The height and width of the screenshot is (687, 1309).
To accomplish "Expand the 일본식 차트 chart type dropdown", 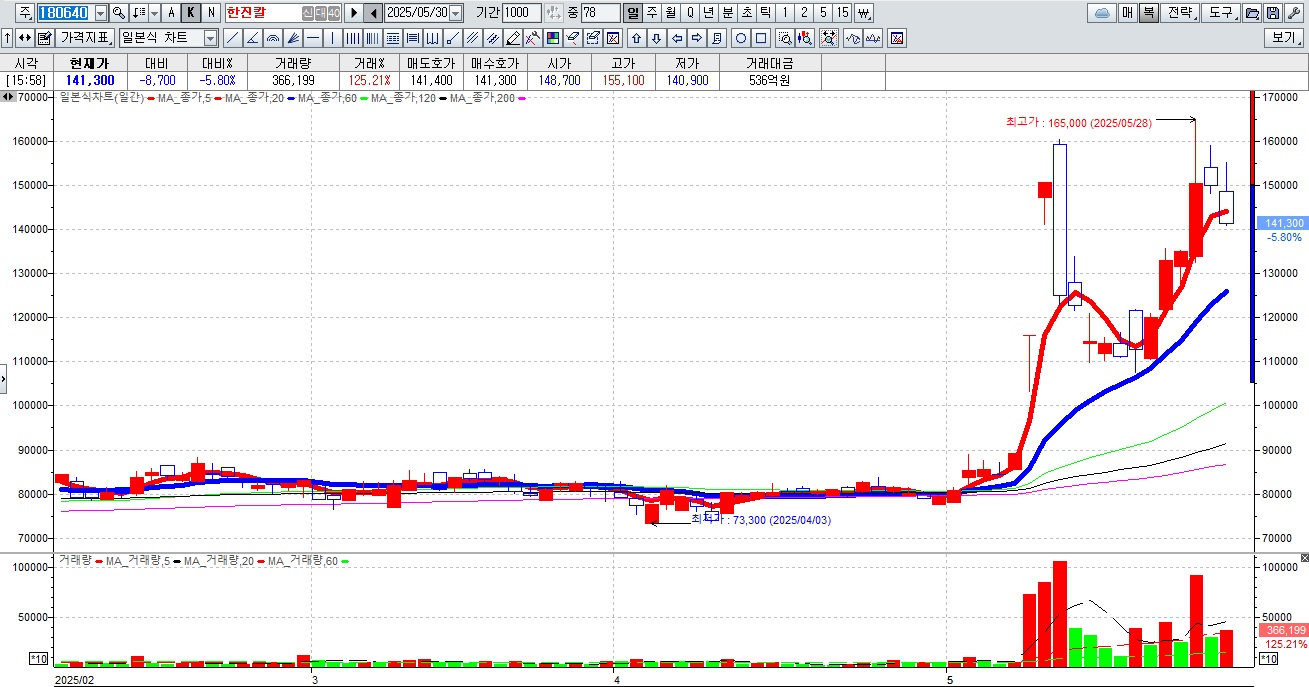I will 210,38.
